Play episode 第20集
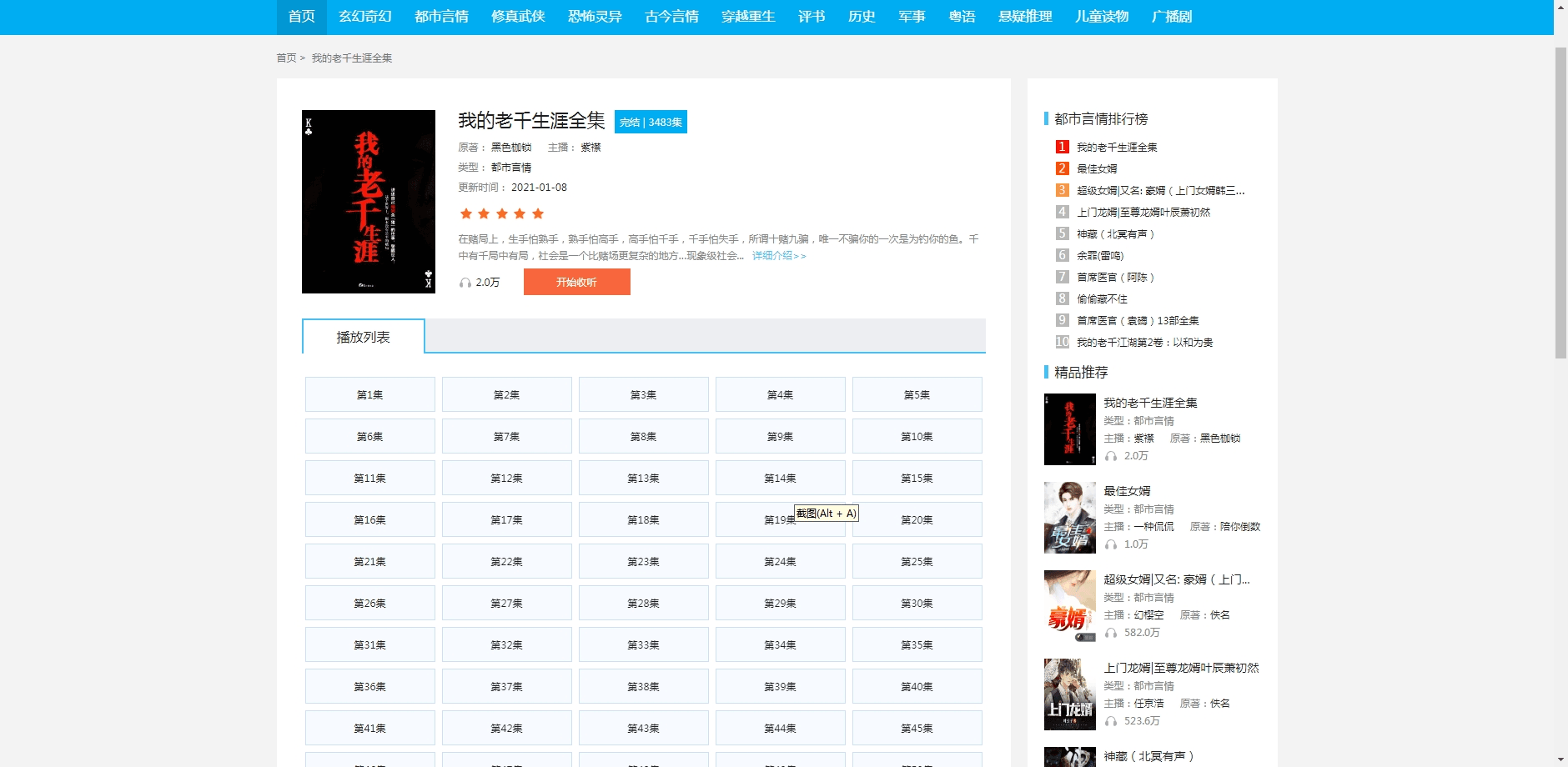Image resolution: width=1568 pixels, height=767 pixels. pos(917,519)
